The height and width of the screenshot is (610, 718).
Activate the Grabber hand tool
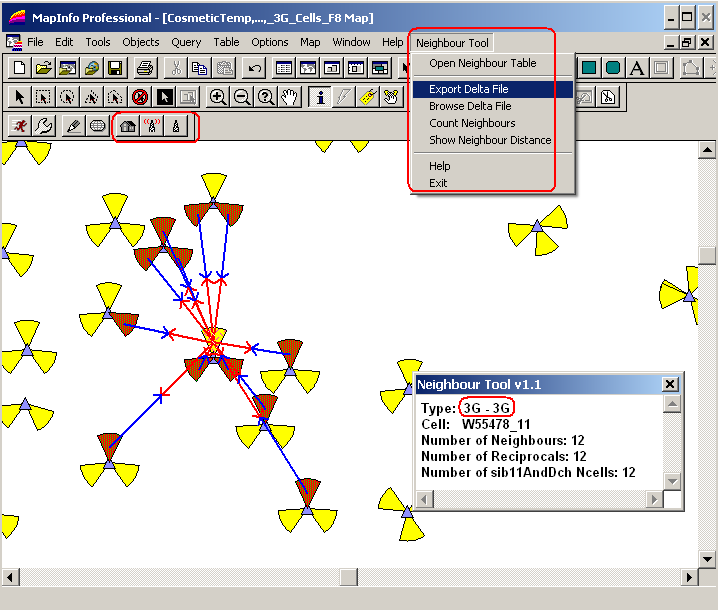click(x=290, y=97)
